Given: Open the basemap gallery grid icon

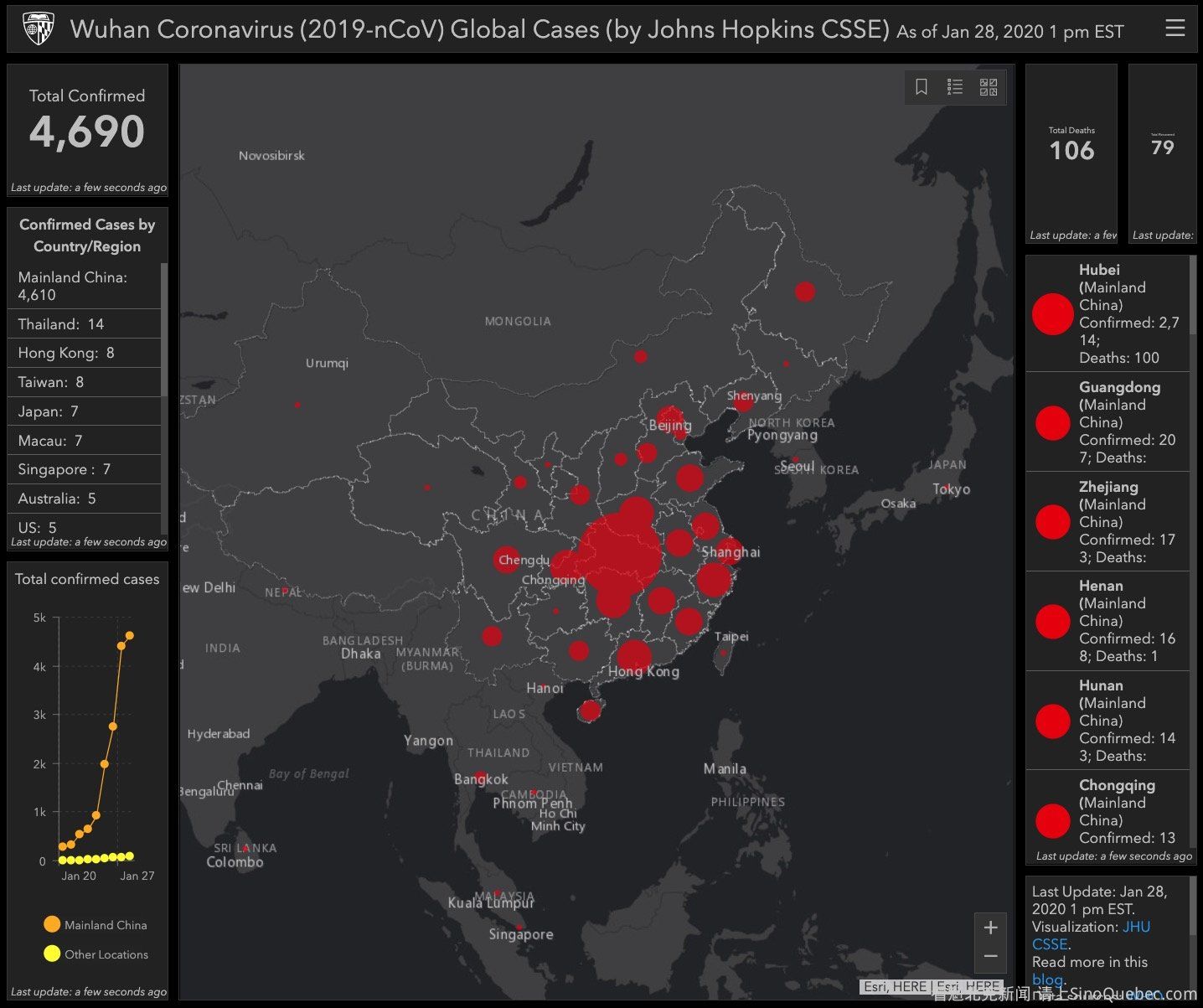Looking at the screenshot, I should point(989,87).
